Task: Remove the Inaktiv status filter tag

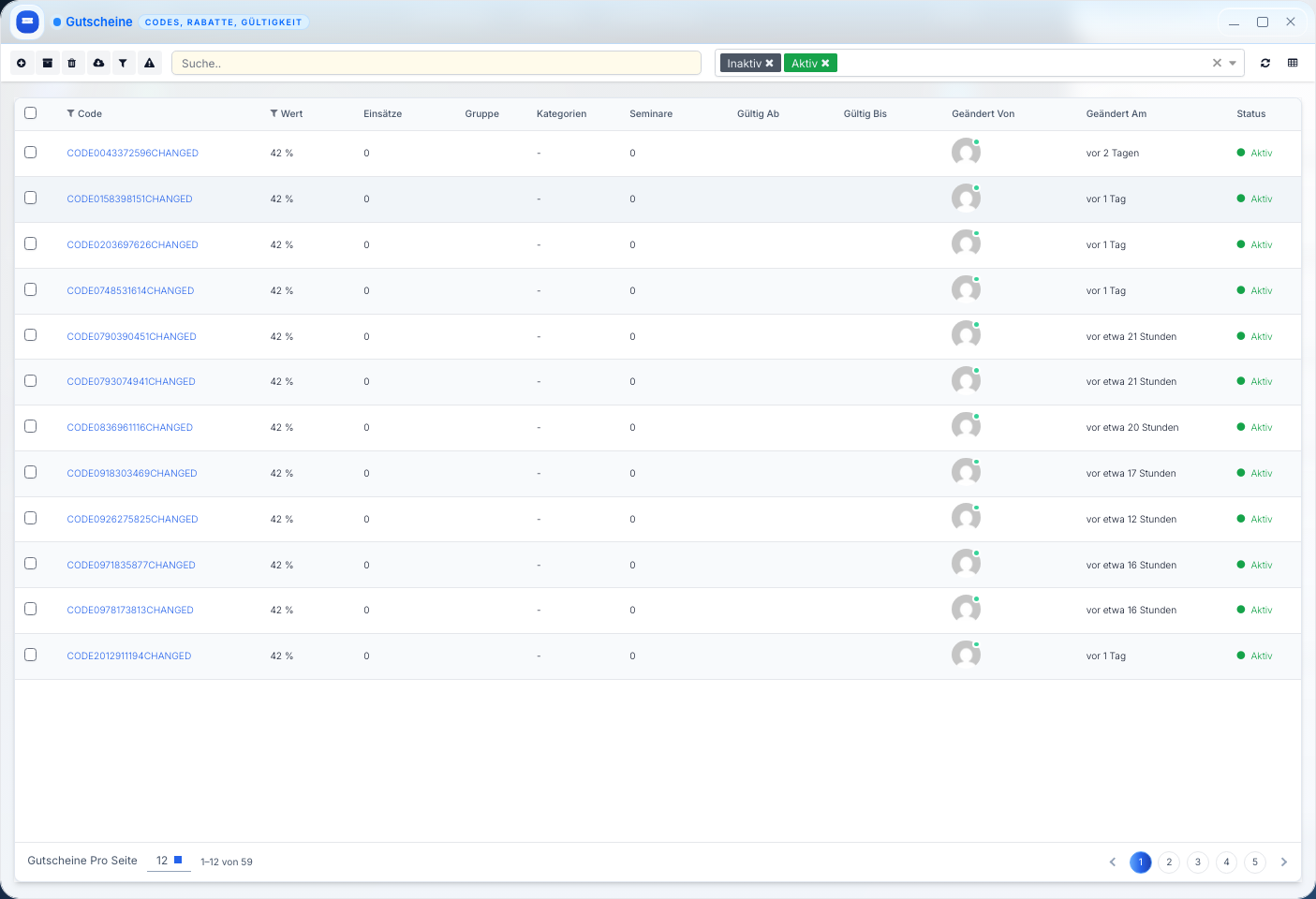Action: (x=770, y=64)
